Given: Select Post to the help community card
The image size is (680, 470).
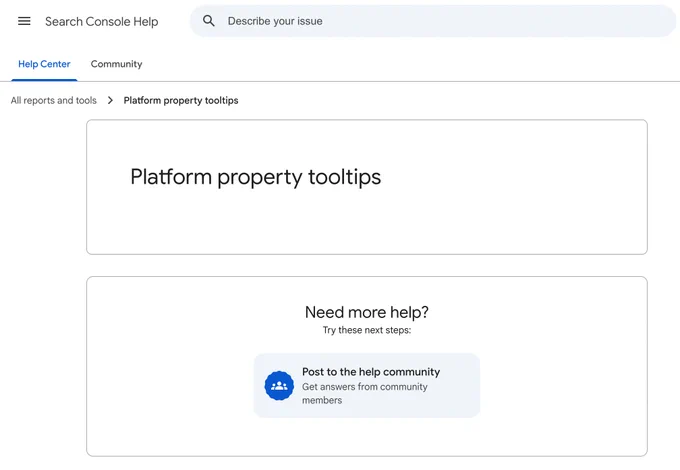Looking at the screenshot, I should tap(367, 385).
